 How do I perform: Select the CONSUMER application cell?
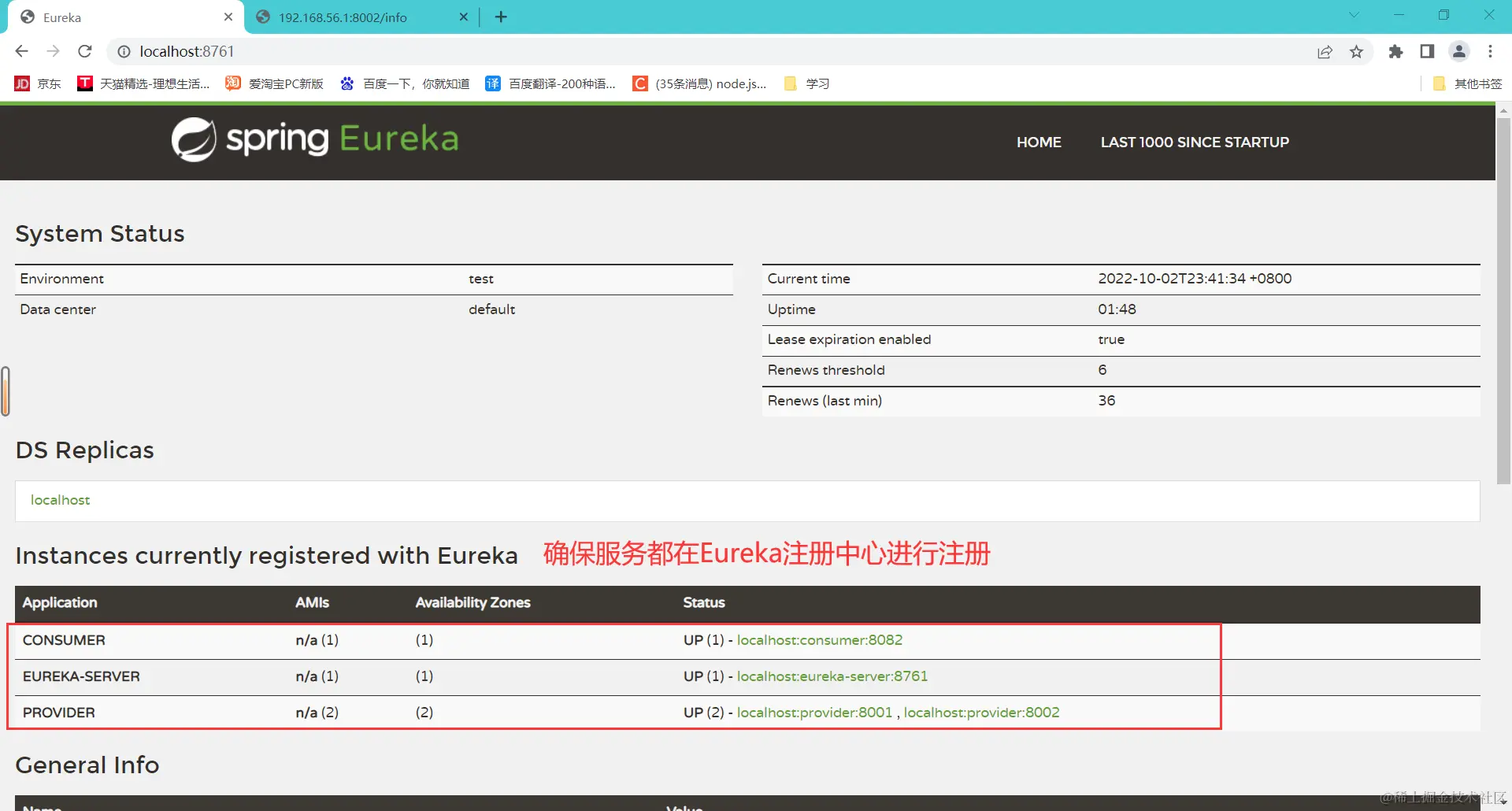pos(64,640)
